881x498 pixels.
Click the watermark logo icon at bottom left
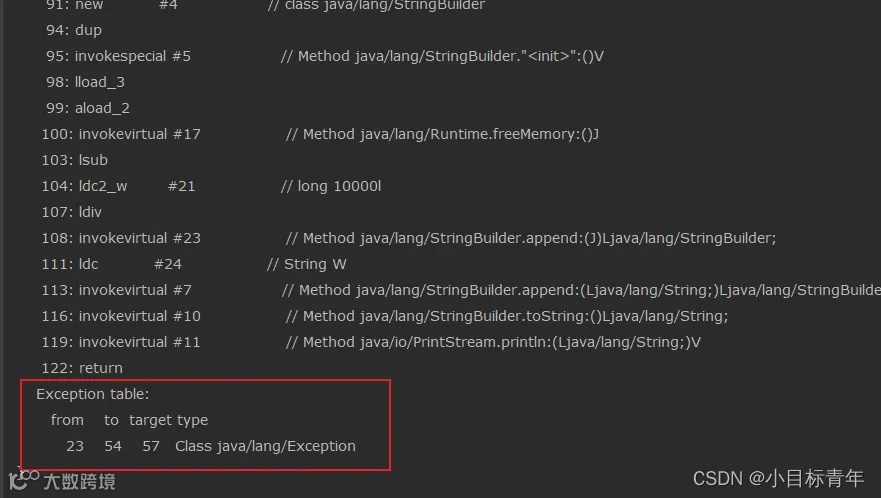tap(24, 479)
